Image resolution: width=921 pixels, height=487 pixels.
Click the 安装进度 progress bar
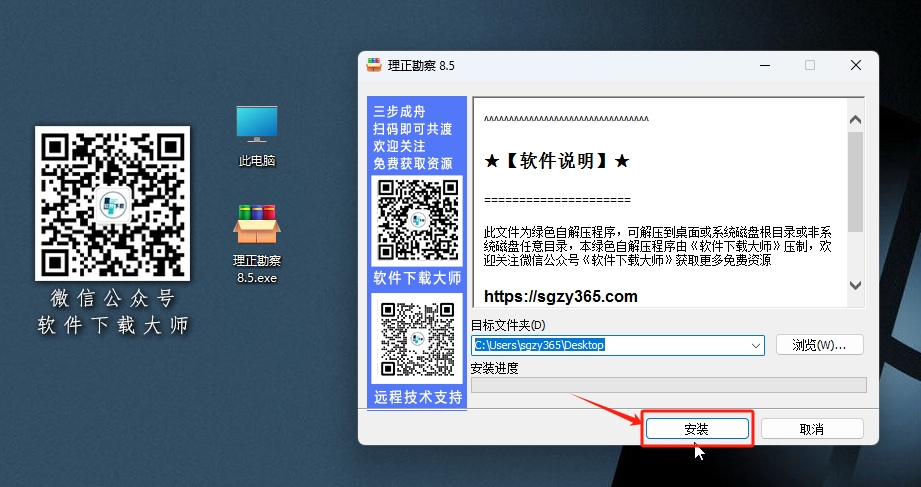[x=668, y=385]
